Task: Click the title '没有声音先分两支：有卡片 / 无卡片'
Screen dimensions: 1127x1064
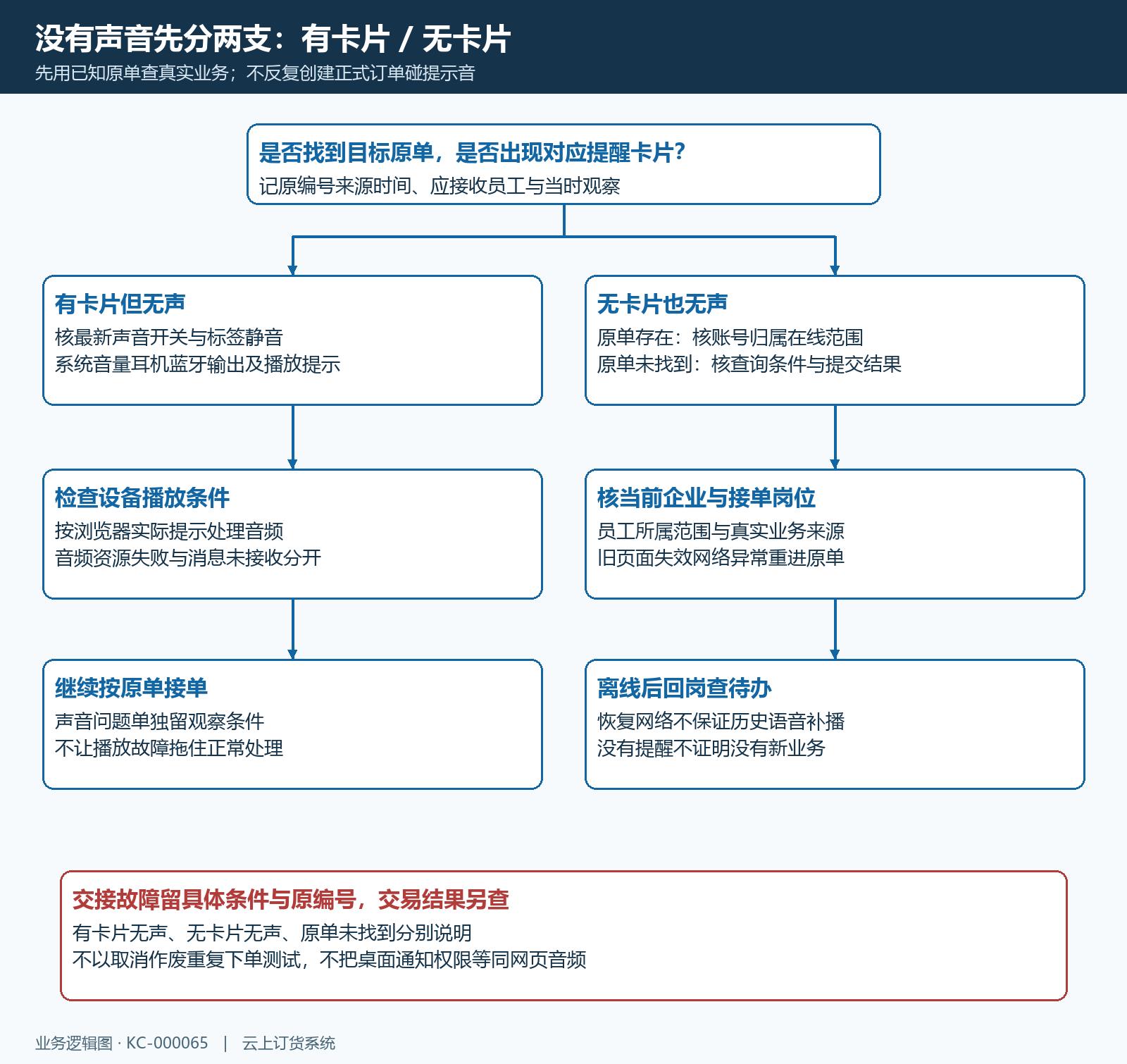Action: click(x=273, y=39)
